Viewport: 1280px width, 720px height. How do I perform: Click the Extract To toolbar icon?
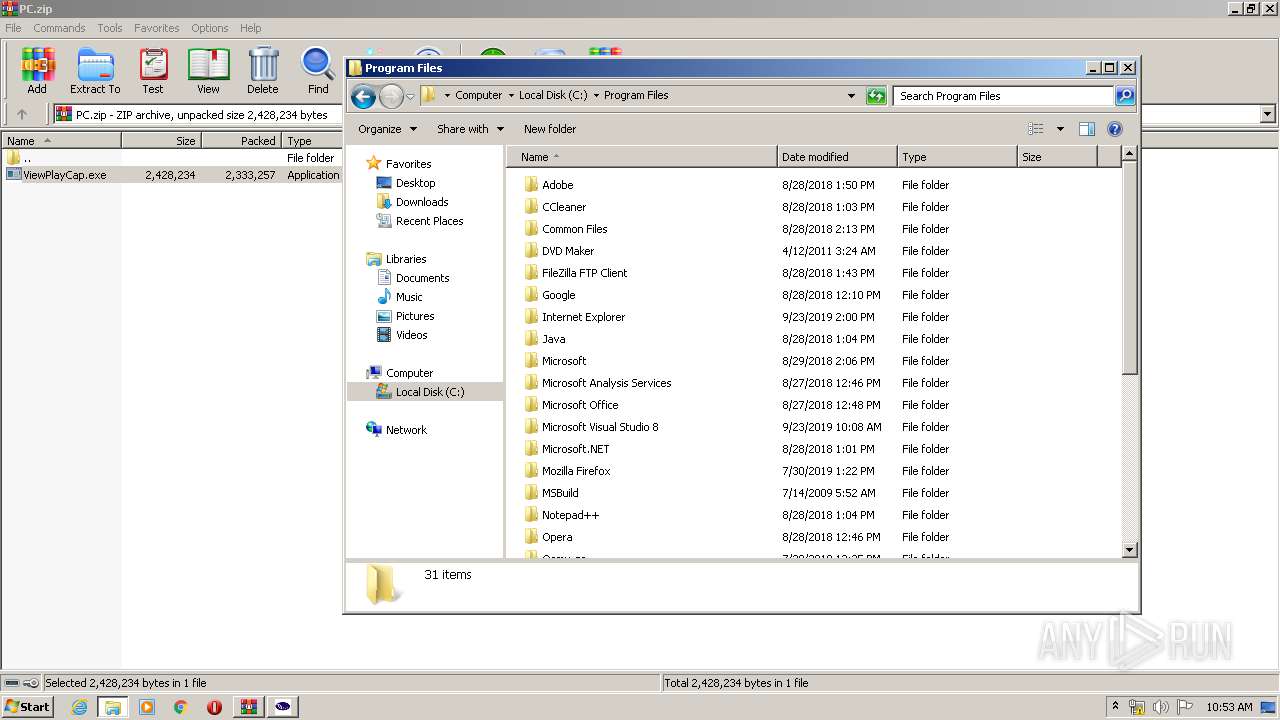[95, 70]
